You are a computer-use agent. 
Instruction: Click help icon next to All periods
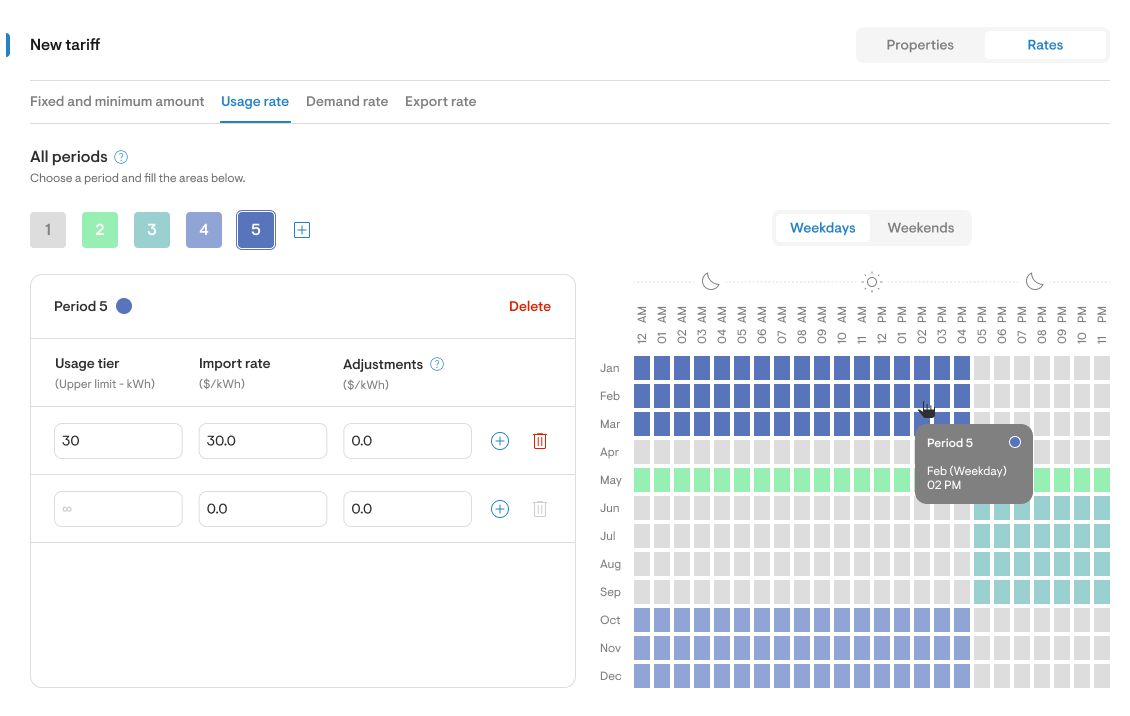pos(121,157)
